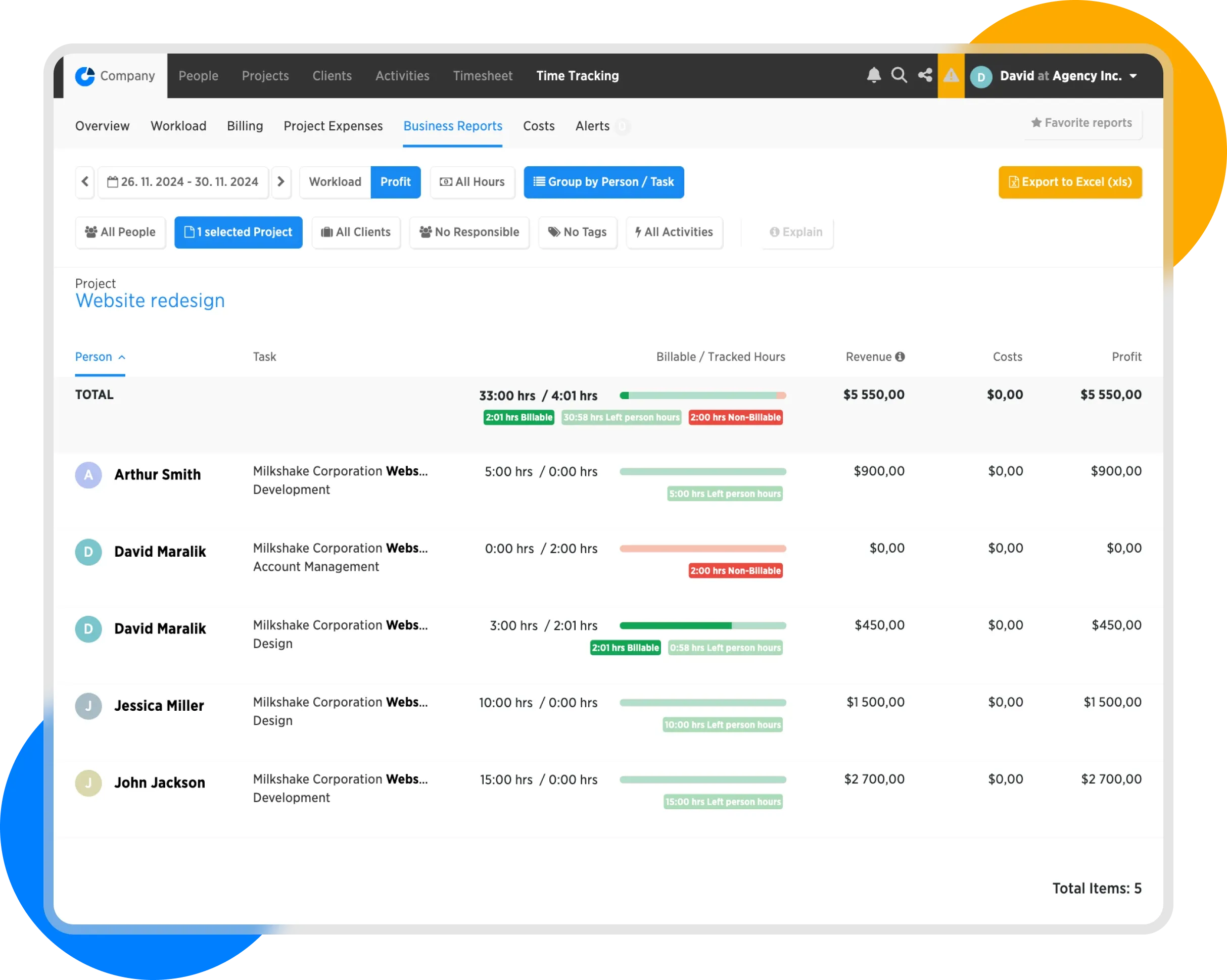Click the search magnifier icon
This screenshot has height=980, width=1227.
(x=899, y=75)
